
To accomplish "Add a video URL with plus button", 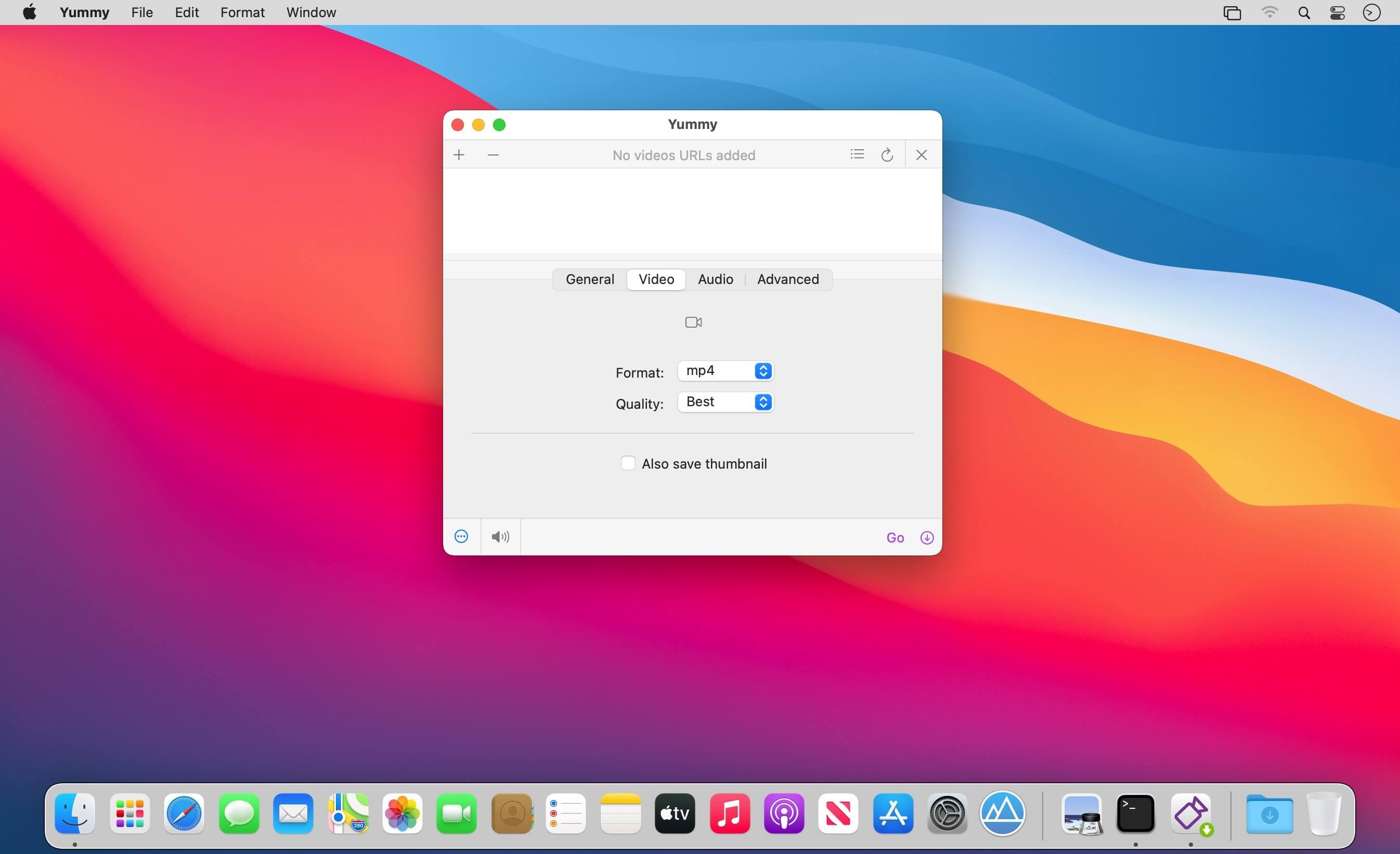I will 459,154.
